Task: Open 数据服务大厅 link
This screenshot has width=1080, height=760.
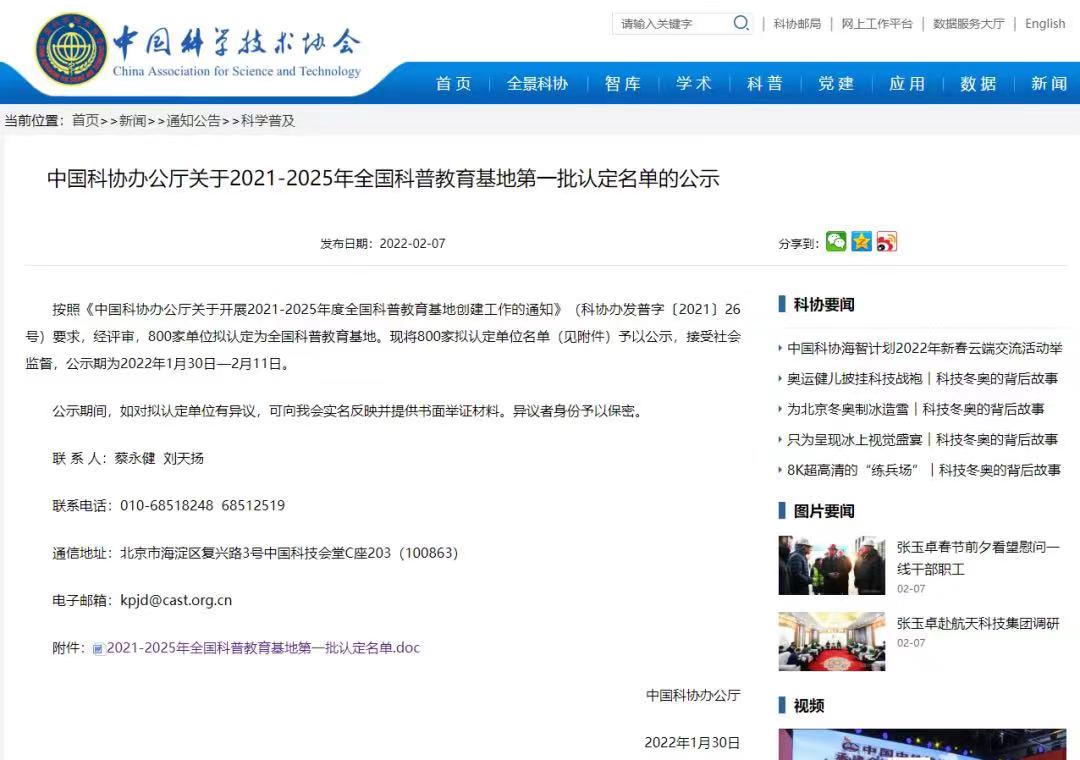Action: tap(968, 24)
